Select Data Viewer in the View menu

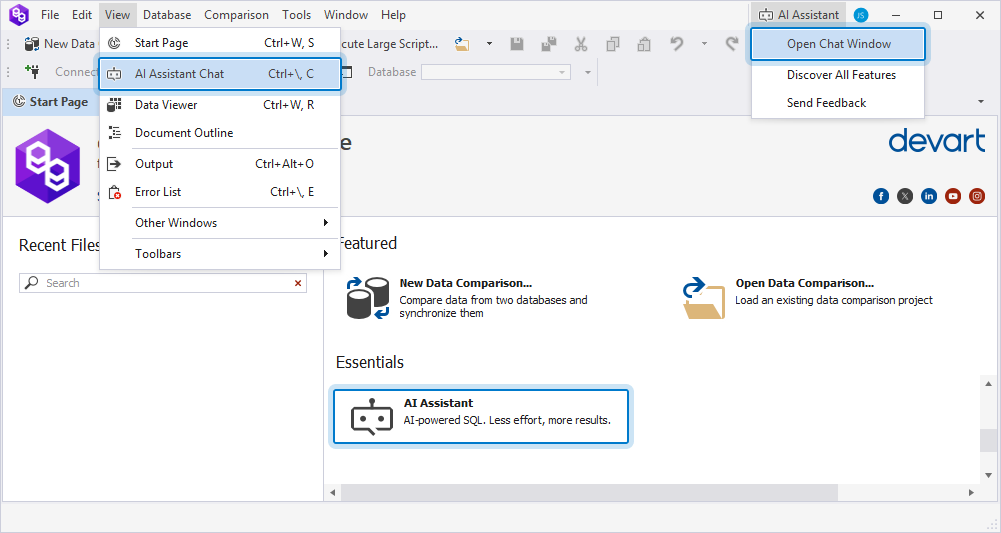[220, 105]
